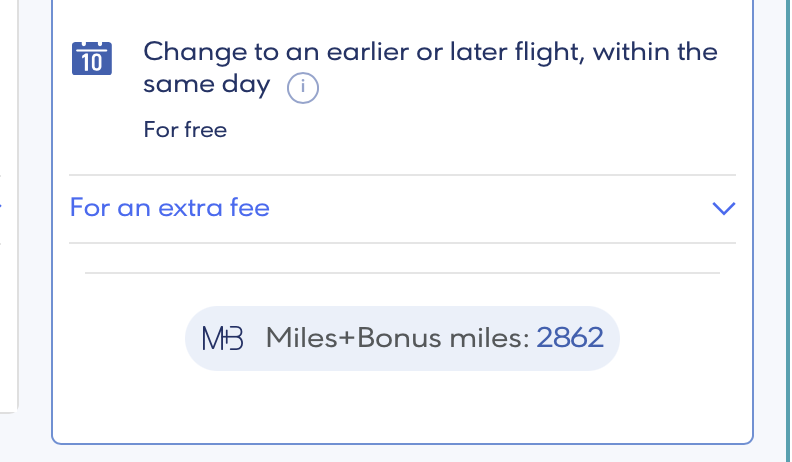Expand the chevron next to "For an extra fee"
Image resolution: width=792 pixels, height=462 pixels.
coord(723,209)
